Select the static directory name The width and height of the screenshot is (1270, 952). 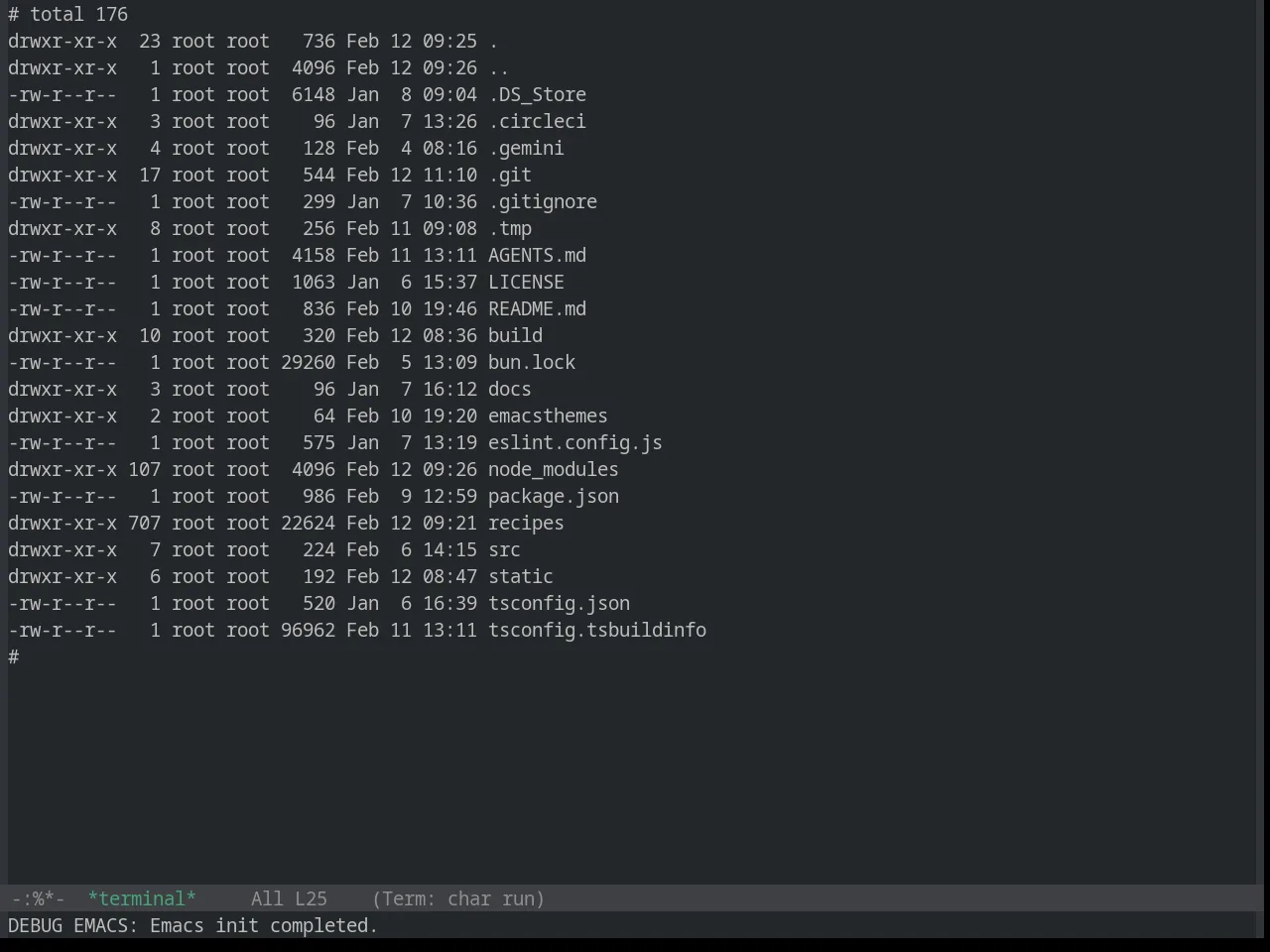click(521, 576)
